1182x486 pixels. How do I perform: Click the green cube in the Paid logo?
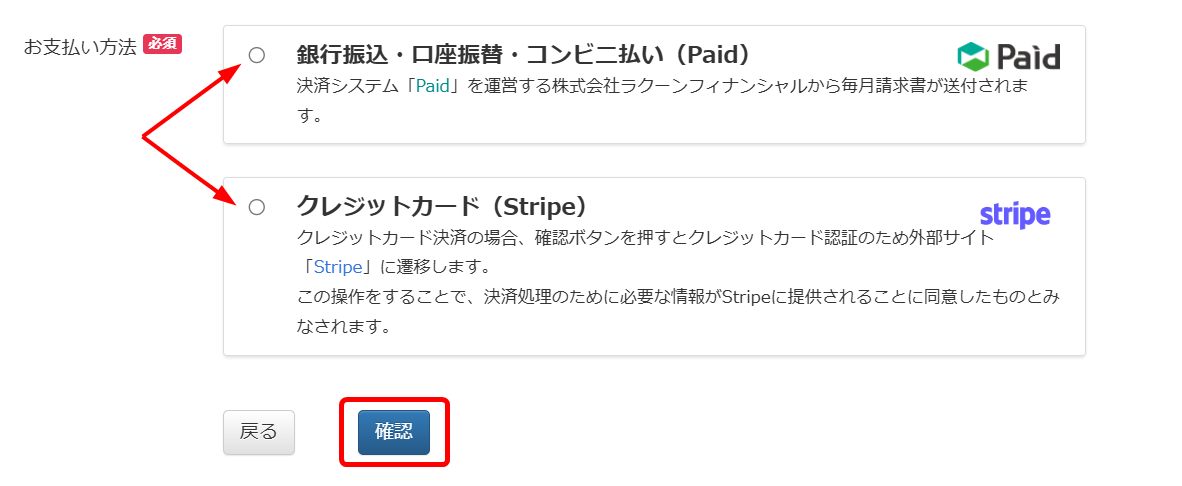973,57
